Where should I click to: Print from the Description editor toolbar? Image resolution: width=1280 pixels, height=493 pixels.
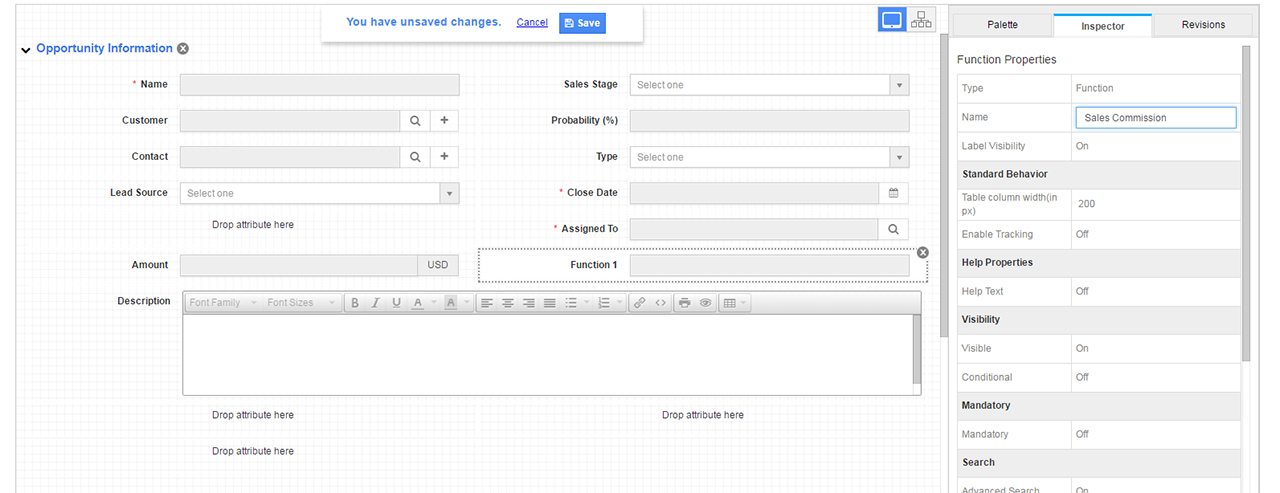click(684, 303)
